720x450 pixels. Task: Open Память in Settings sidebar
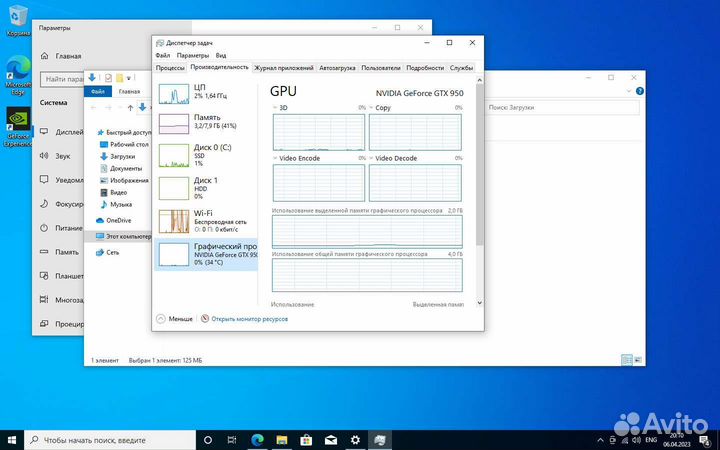click(x=60, y=252)
